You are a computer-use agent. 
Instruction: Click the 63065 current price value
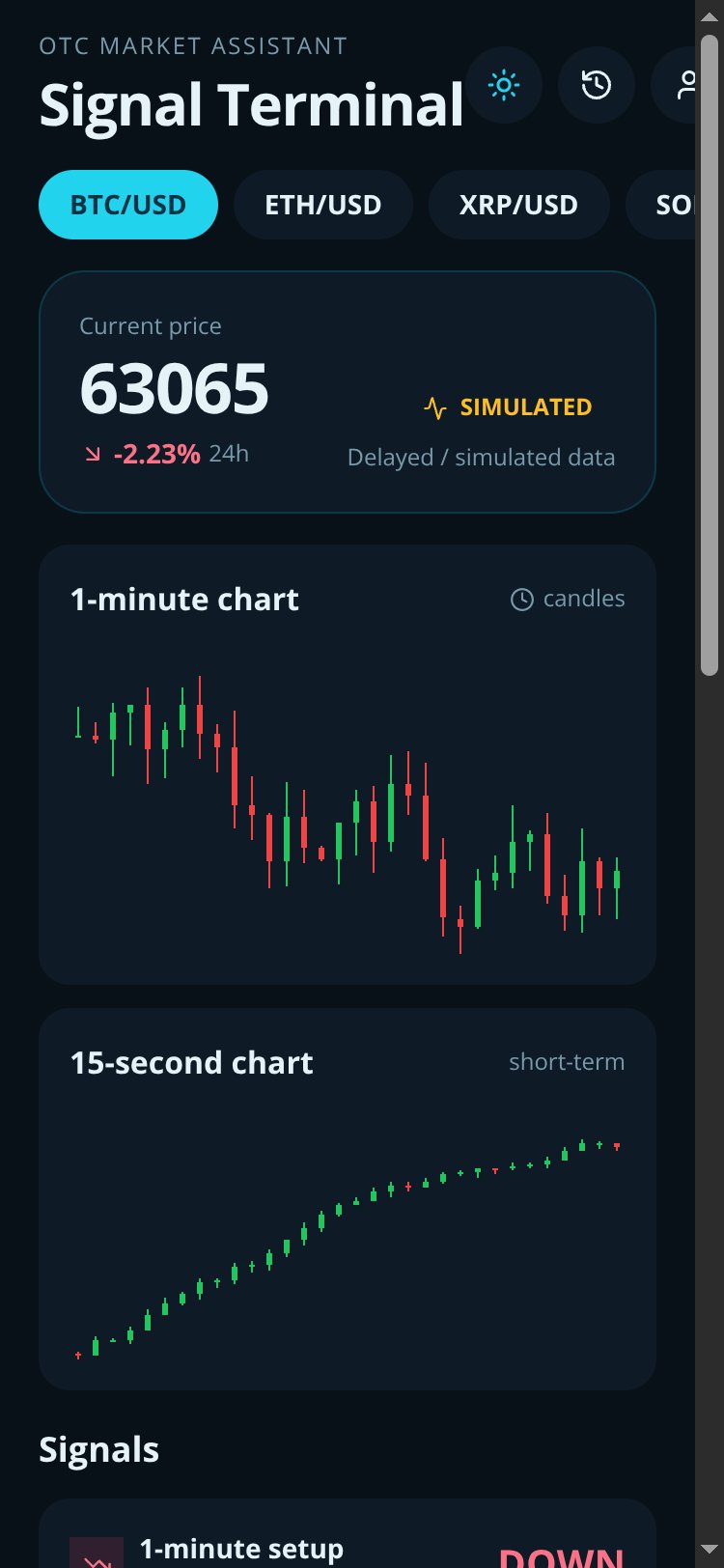point(174,389)
